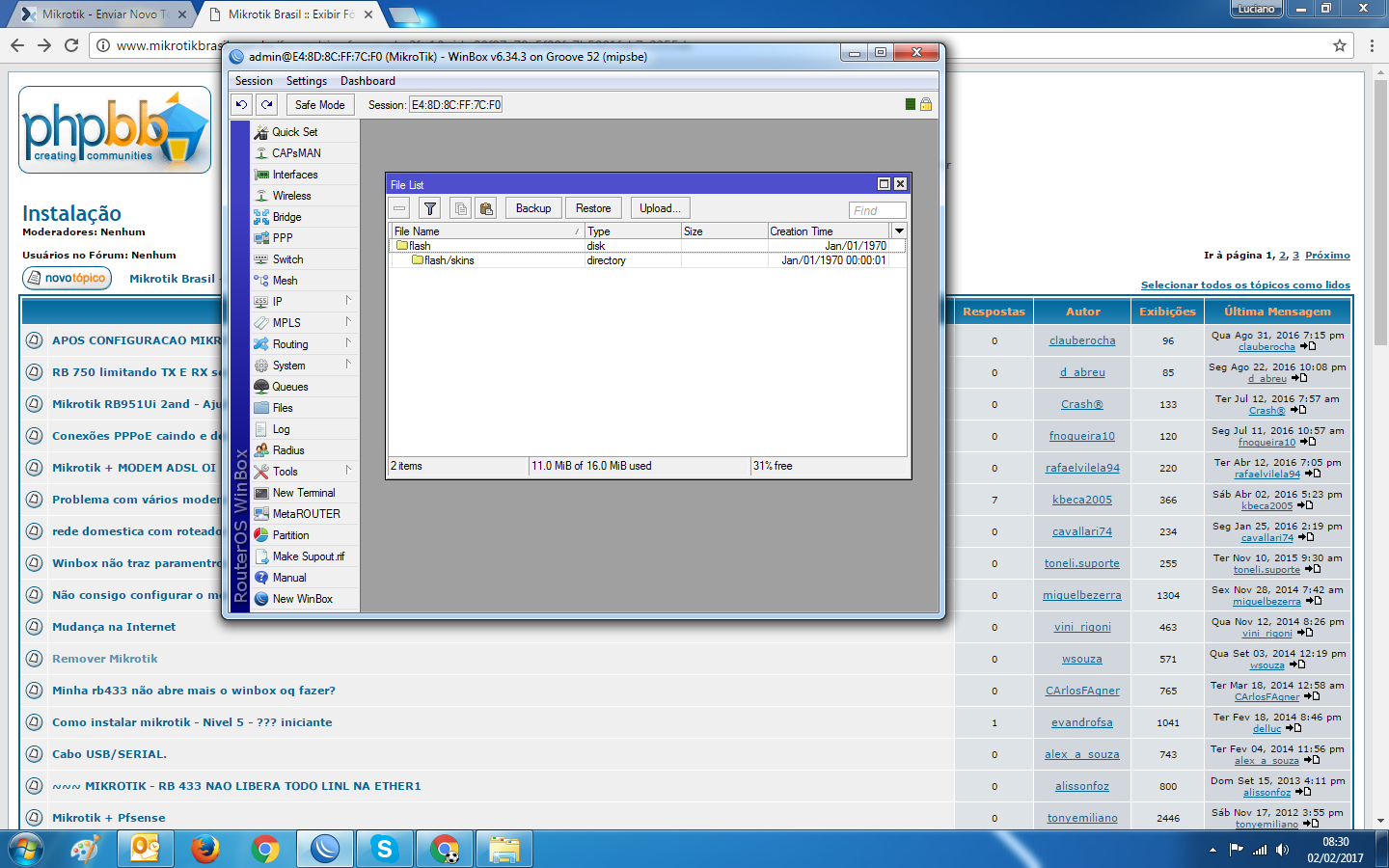Click the Backup button in File List
The height and width of the screenshot is (868, 1389).
coord(533,208)
